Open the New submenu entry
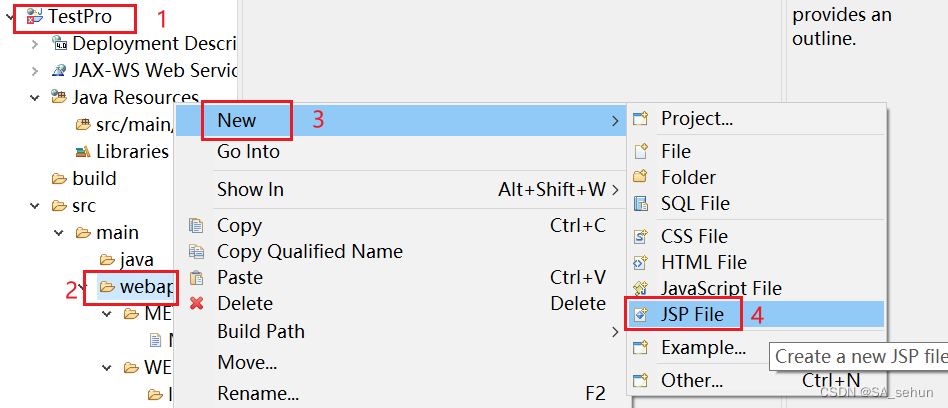948x408 pixels. (x=237, y=120)
